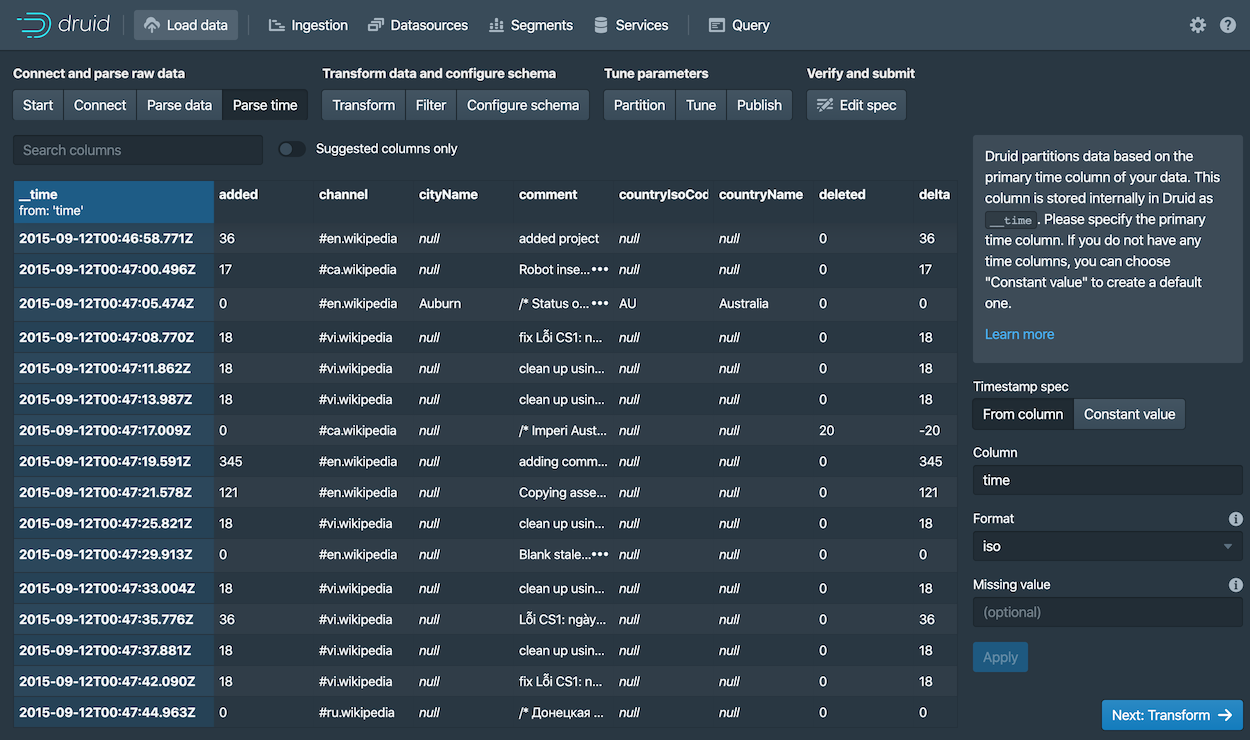Open the Segments view
The image size is (1250, 740).
coord(530,24)
